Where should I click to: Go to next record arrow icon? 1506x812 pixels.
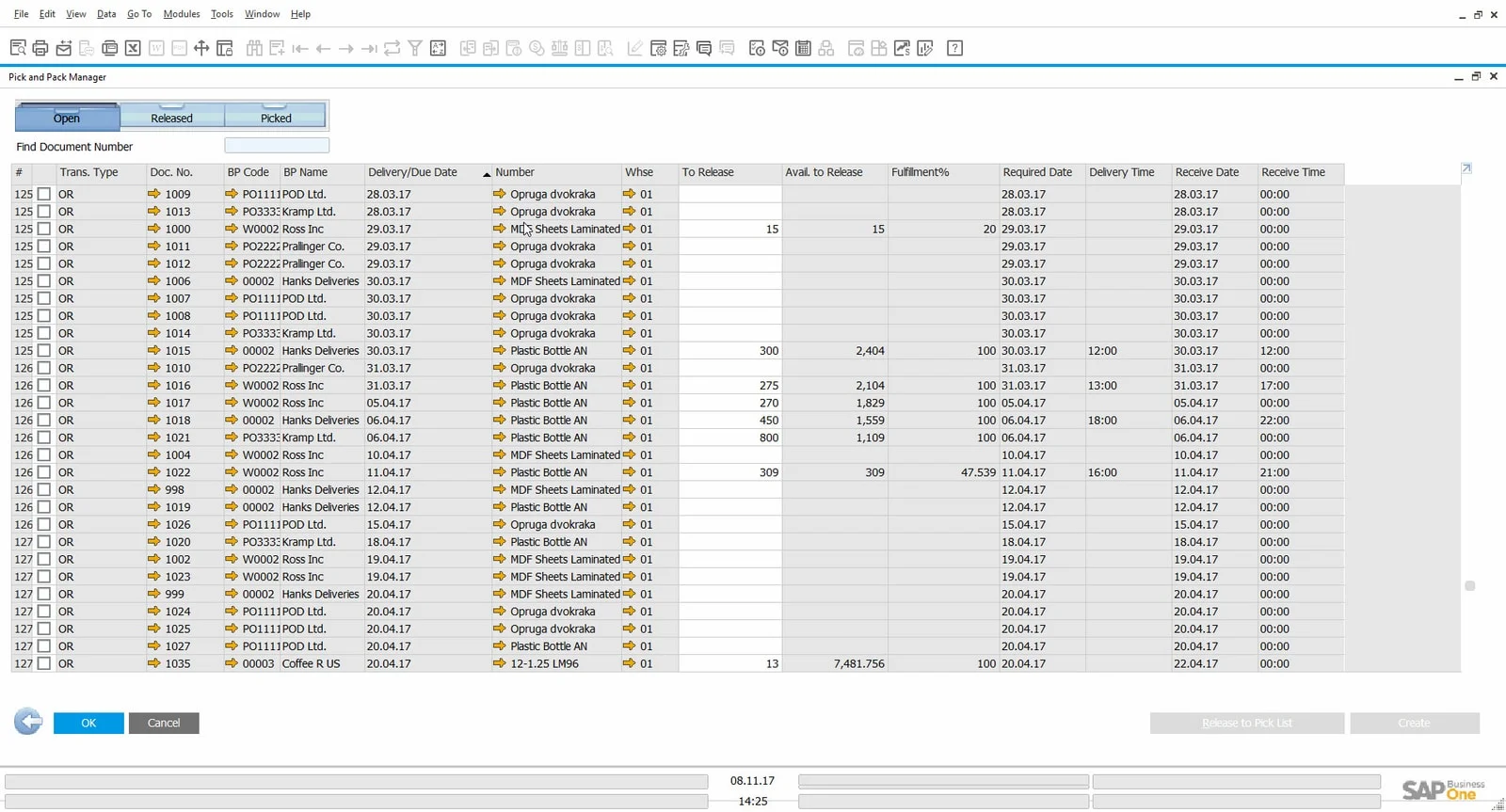click(x=346, y=48)
